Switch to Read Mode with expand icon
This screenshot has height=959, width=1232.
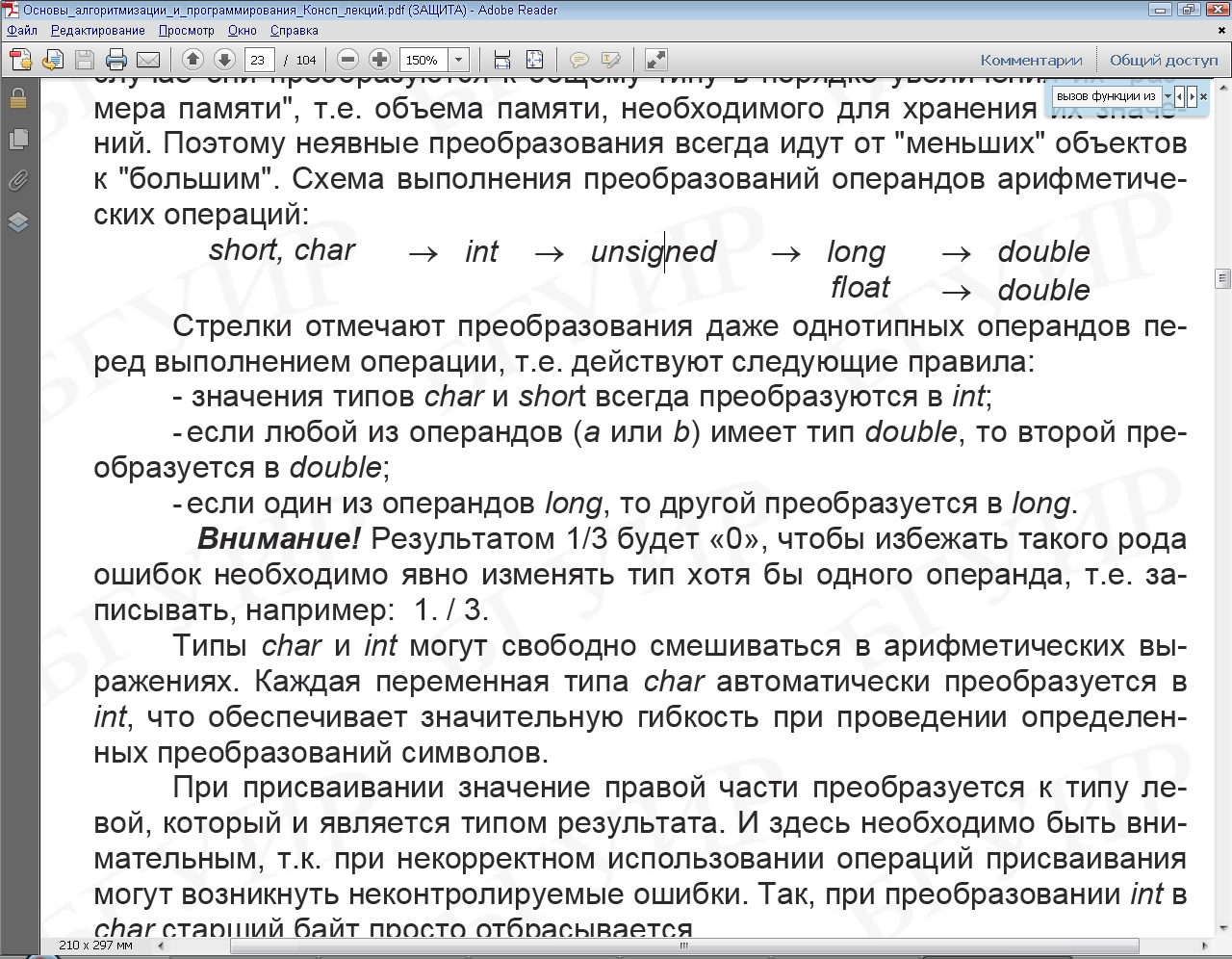click(655, 60)
